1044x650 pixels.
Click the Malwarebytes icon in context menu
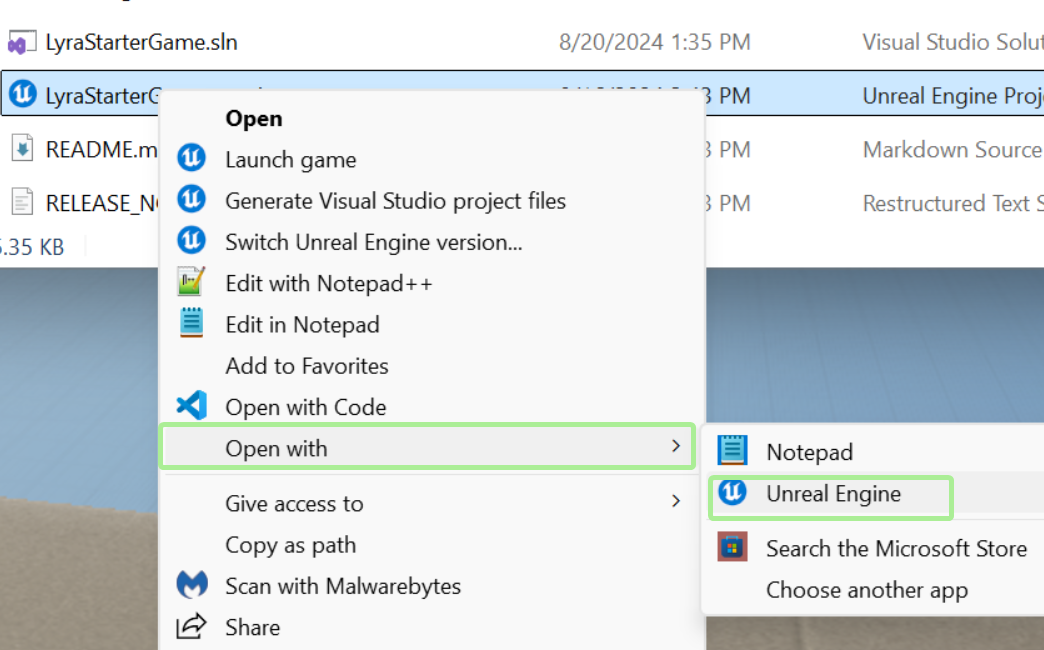tap(192, 585)
